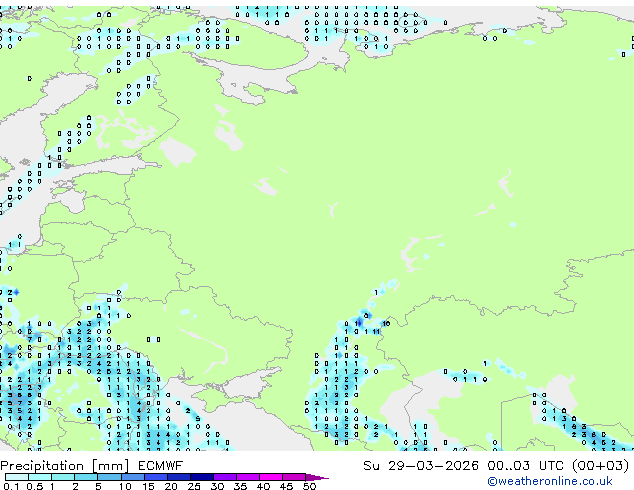634x490 pixels.
Task: Click the legend value "25"
Action: pyautogui.click(x=194, y=486)
